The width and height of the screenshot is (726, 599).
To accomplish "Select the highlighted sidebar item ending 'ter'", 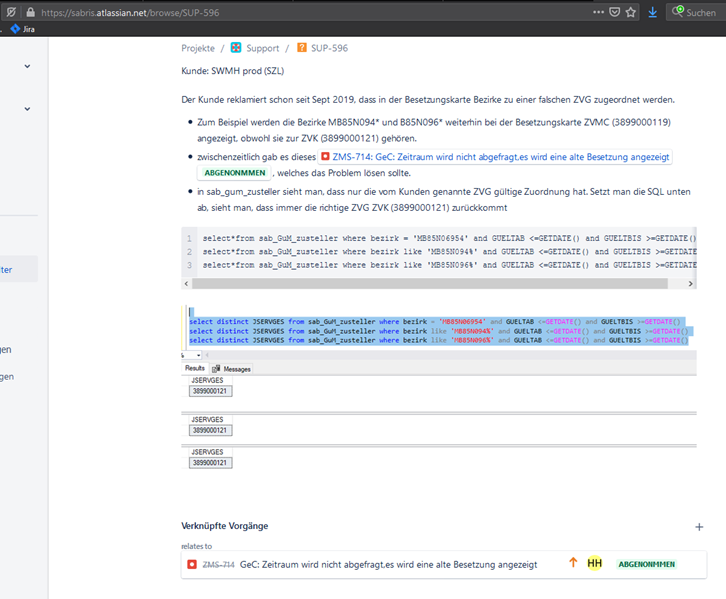I will (x=19, y=269).
